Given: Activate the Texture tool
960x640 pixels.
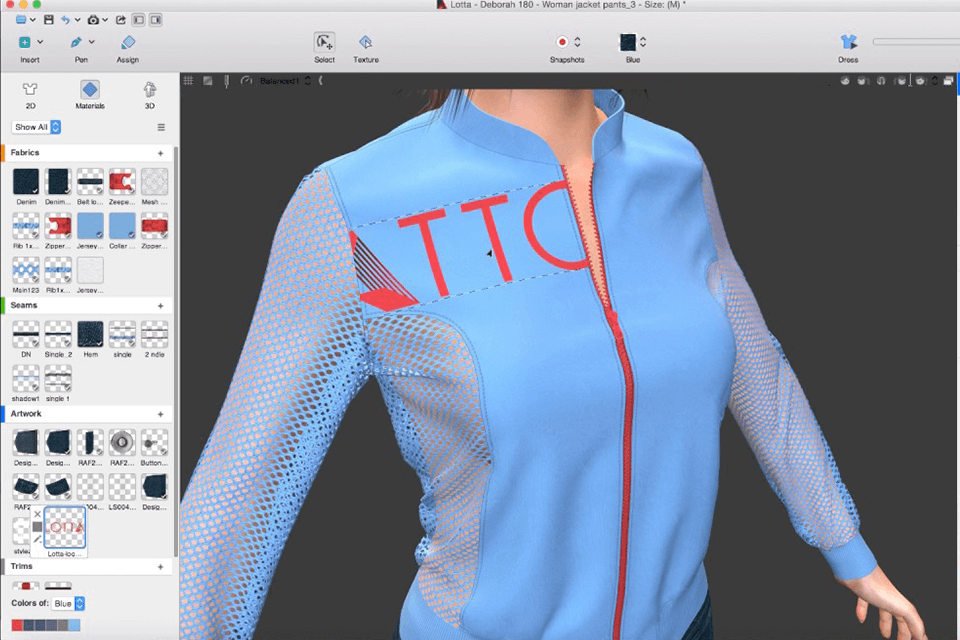Looking at the screenshot, I should [366, 42].
